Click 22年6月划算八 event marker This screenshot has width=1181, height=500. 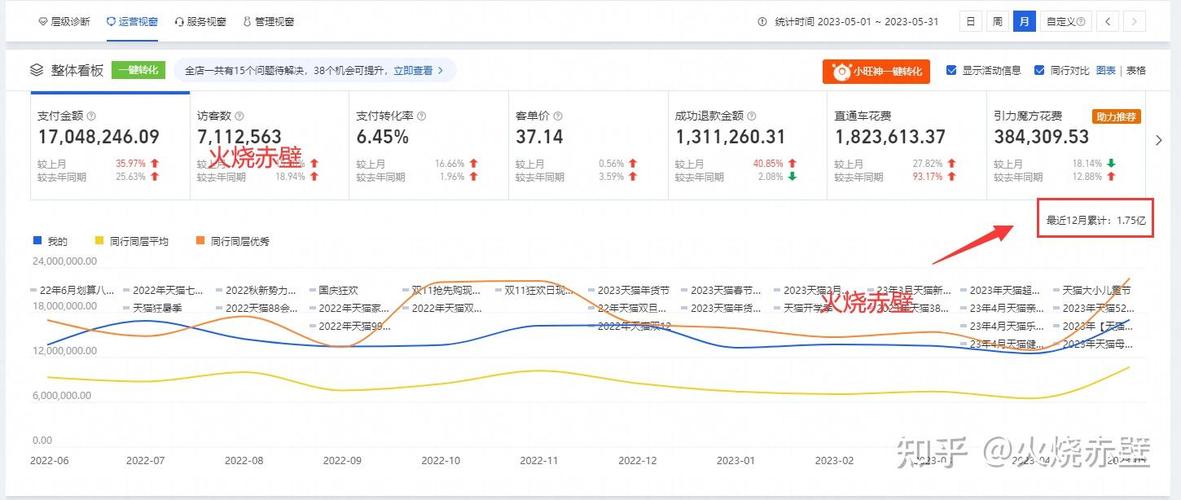73,290
